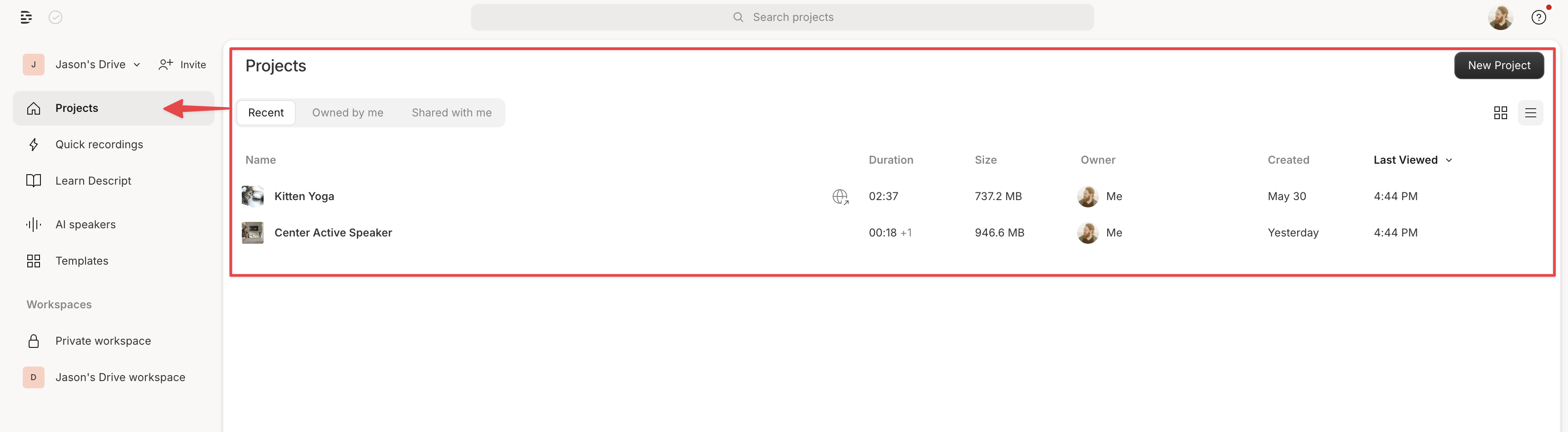This screenshot has width=1568, height=432.
Task: Click the AI speakers waveform icon
Action: pos(34,224)
